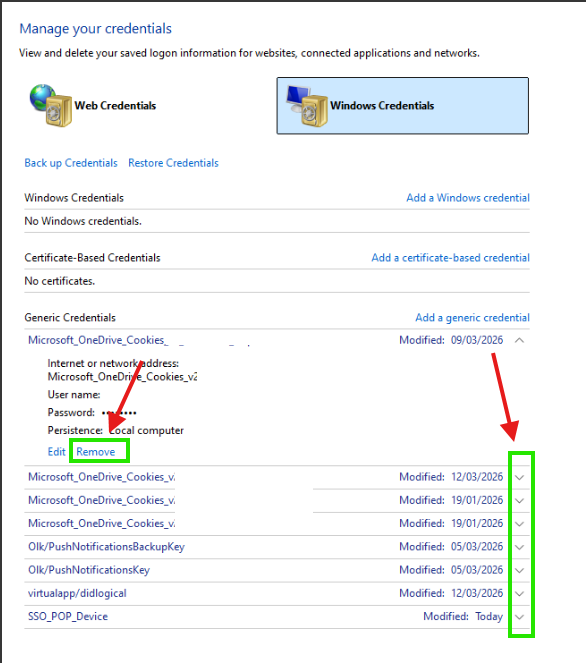Expand the virtualapp/didlogical credential chevron
Viewport: 586px width, 663px height.
520,594
